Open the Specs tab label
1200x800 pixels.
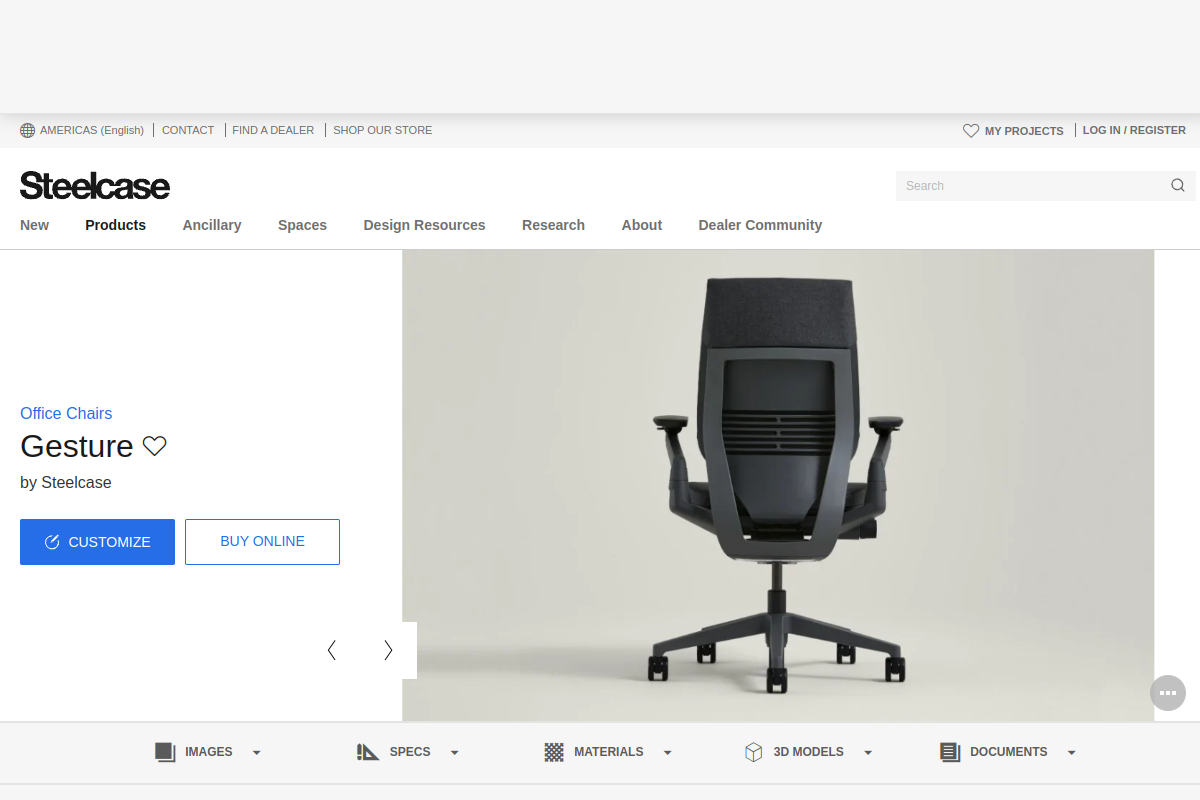tap(410, 752)
